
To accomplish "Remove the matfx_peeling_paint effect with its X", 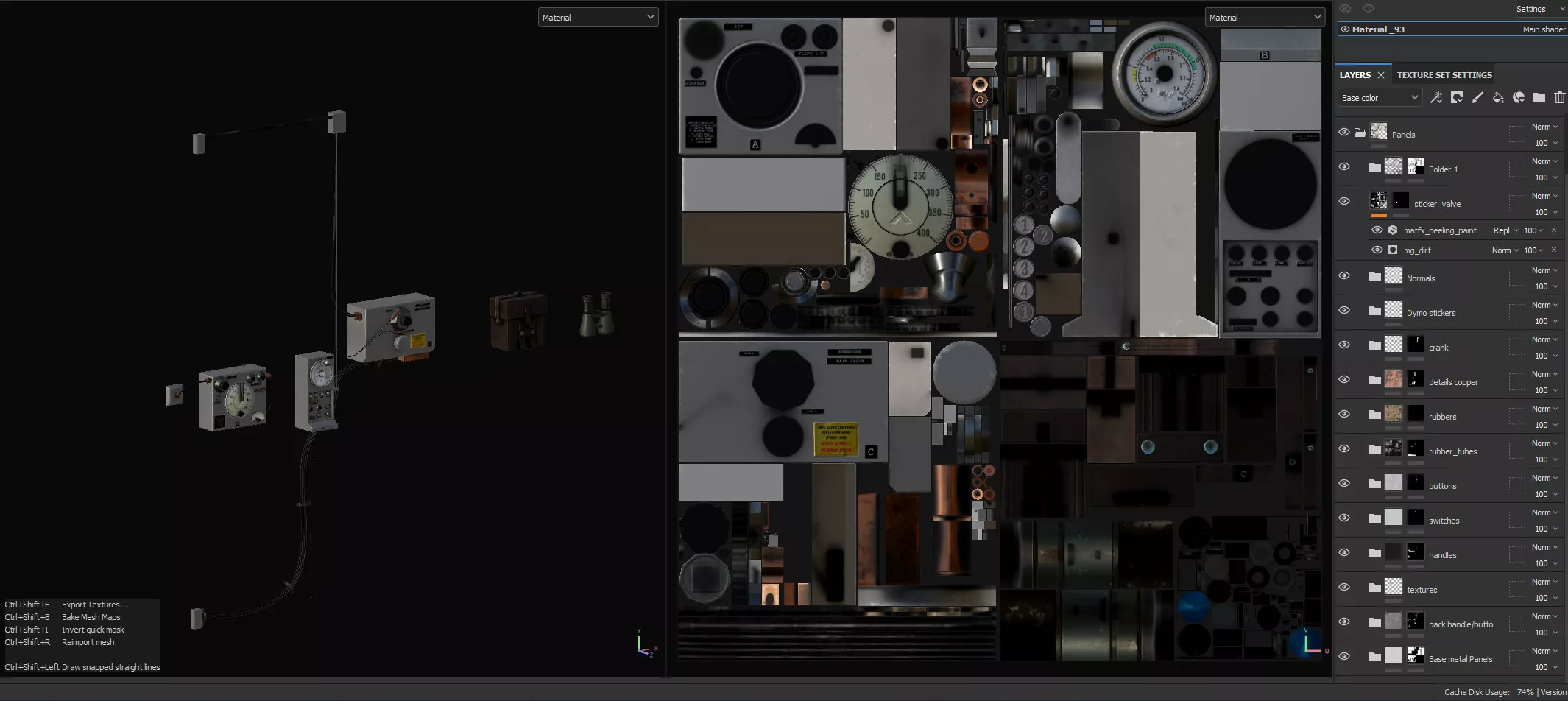I will pyautogui.click(x=1554, y=230).
